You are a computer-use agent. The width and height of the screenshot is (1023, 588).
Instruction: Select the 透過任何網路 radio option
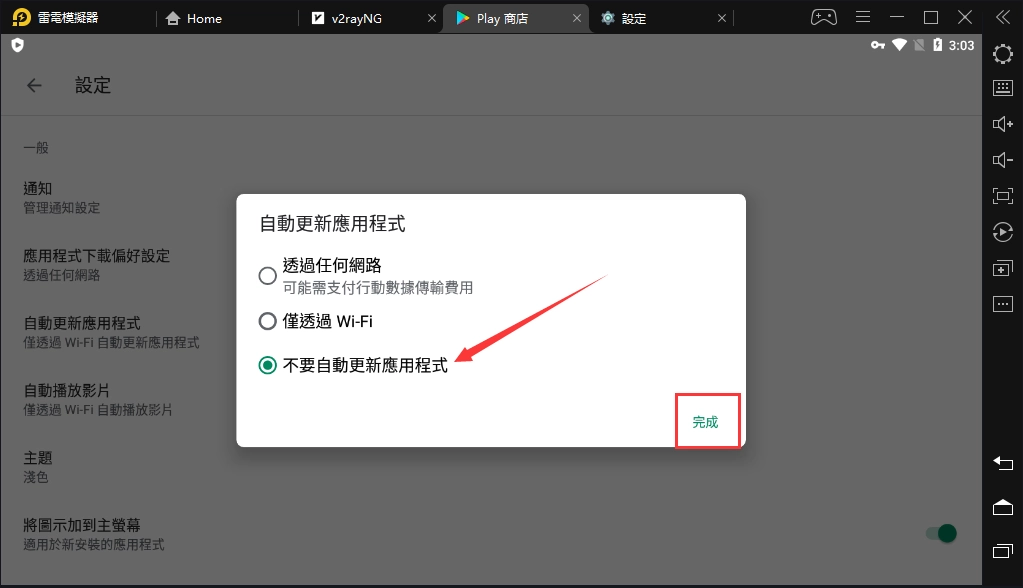(267, 275)
